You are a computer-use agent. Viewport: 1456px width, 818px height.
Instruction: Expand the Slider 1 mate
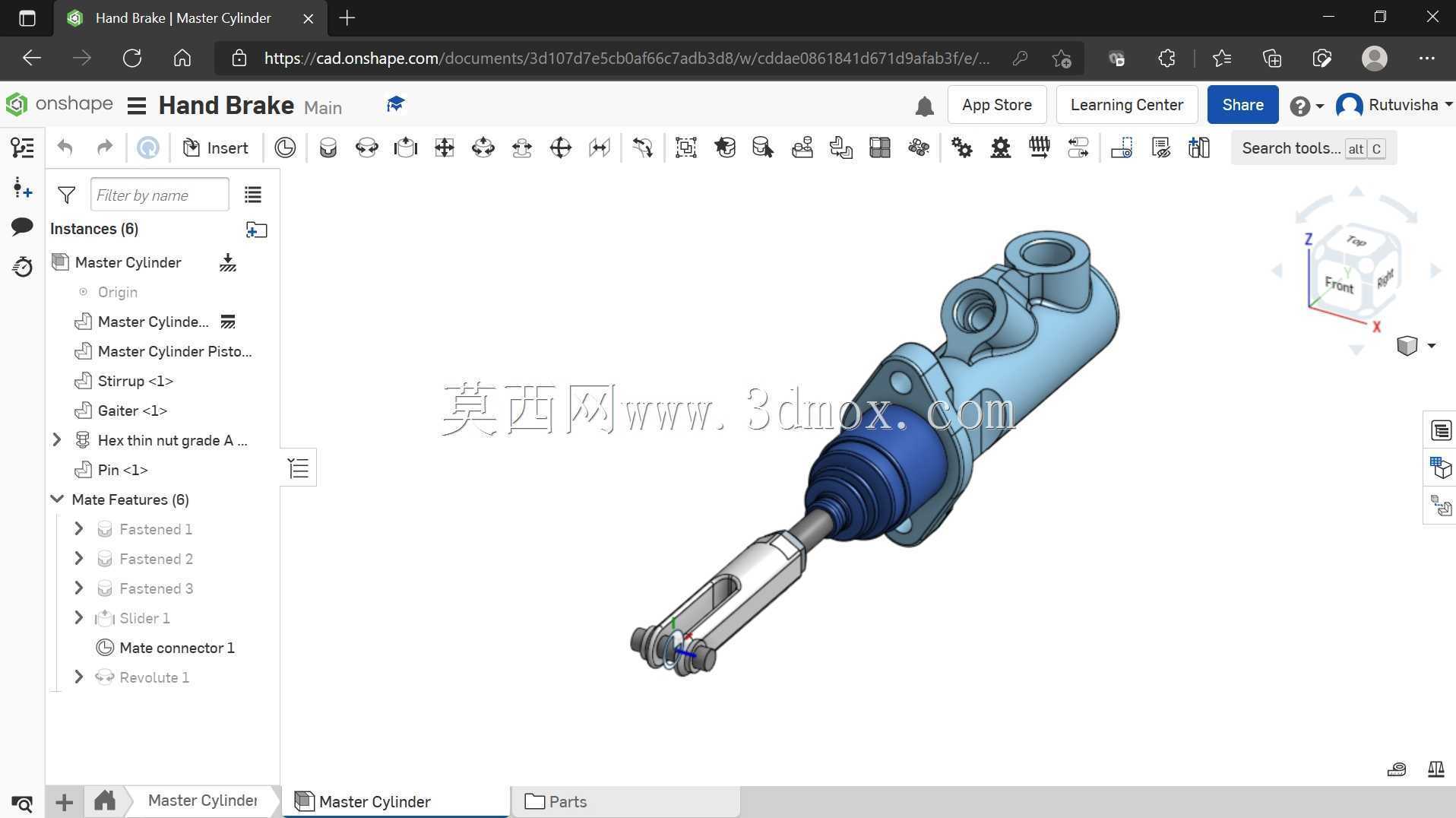coord(78,618)
